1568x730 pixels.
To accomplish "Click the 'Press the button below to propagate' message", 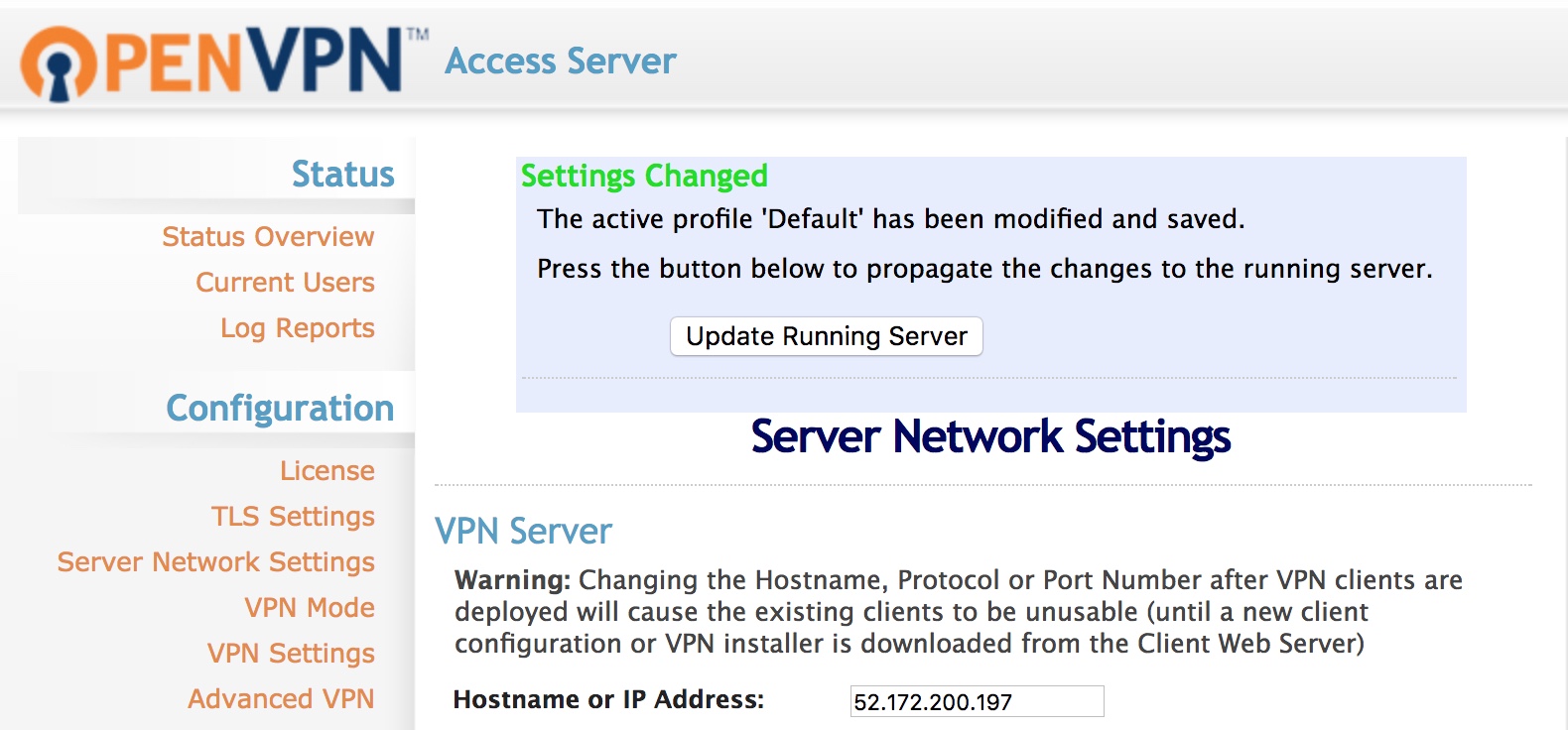I will pyautogui.click(x=984, y=269).
